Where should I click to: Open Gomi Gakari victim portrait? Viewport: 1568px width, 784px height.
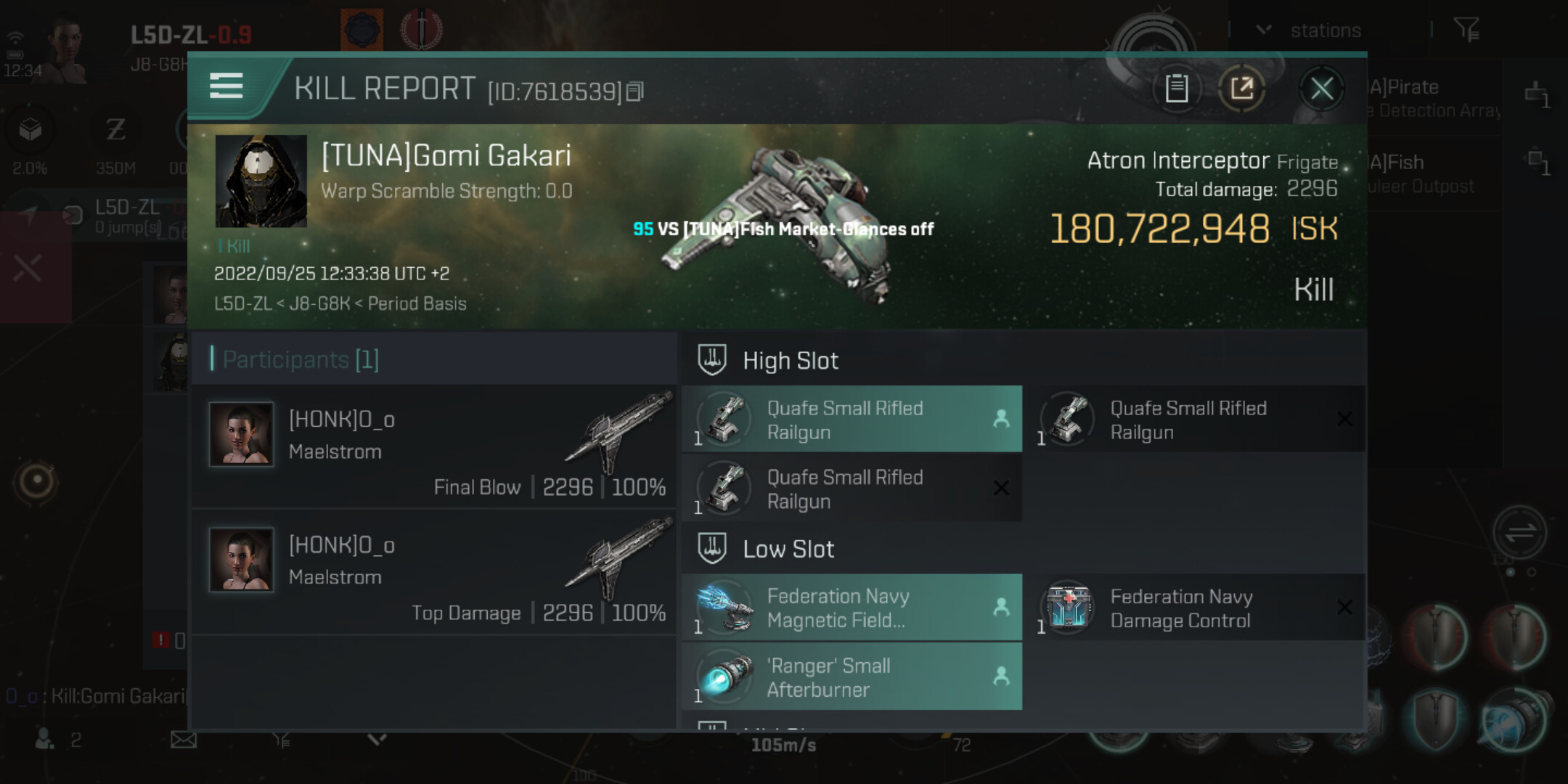point(261,181)
